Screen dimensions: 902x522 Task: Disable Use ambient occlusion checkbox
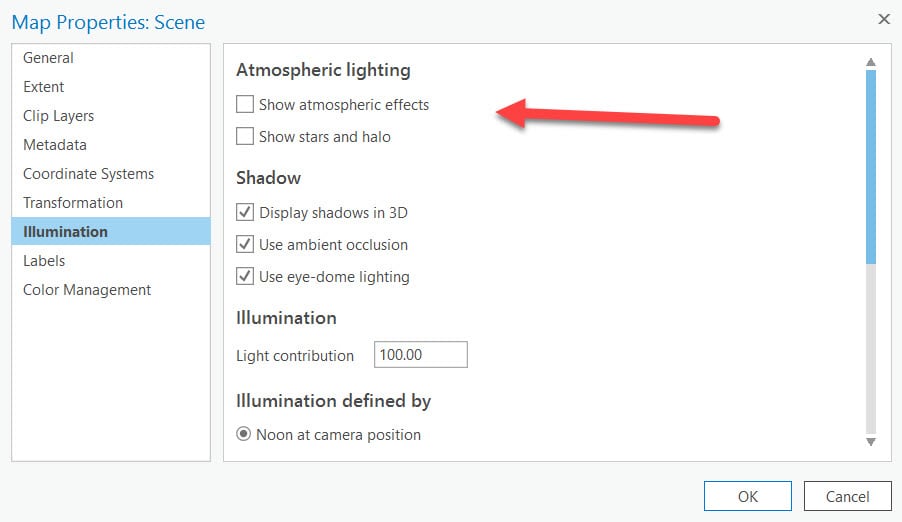[245, 244]
